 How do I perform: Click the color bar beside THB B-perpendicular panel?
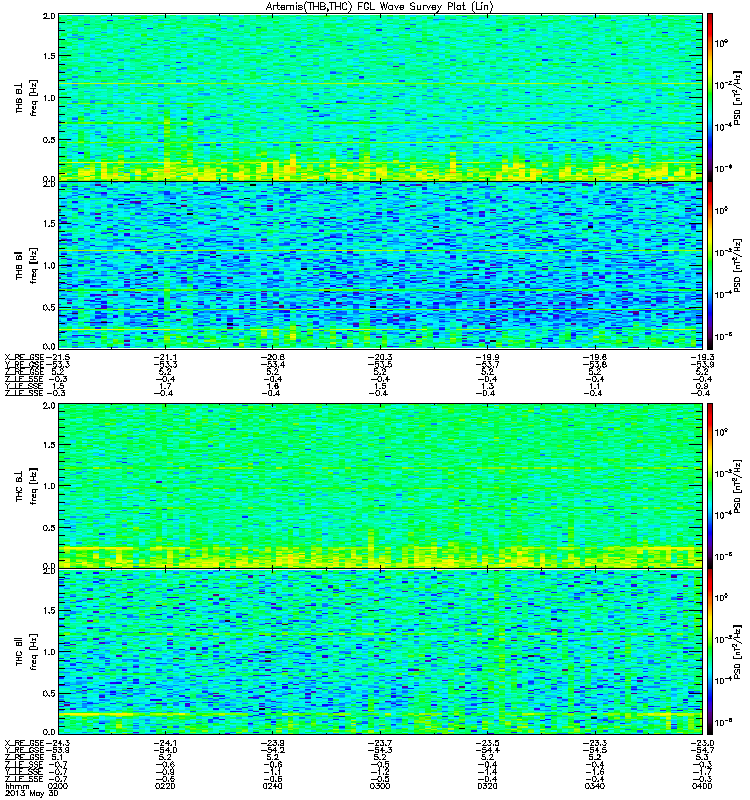(709, 97)
